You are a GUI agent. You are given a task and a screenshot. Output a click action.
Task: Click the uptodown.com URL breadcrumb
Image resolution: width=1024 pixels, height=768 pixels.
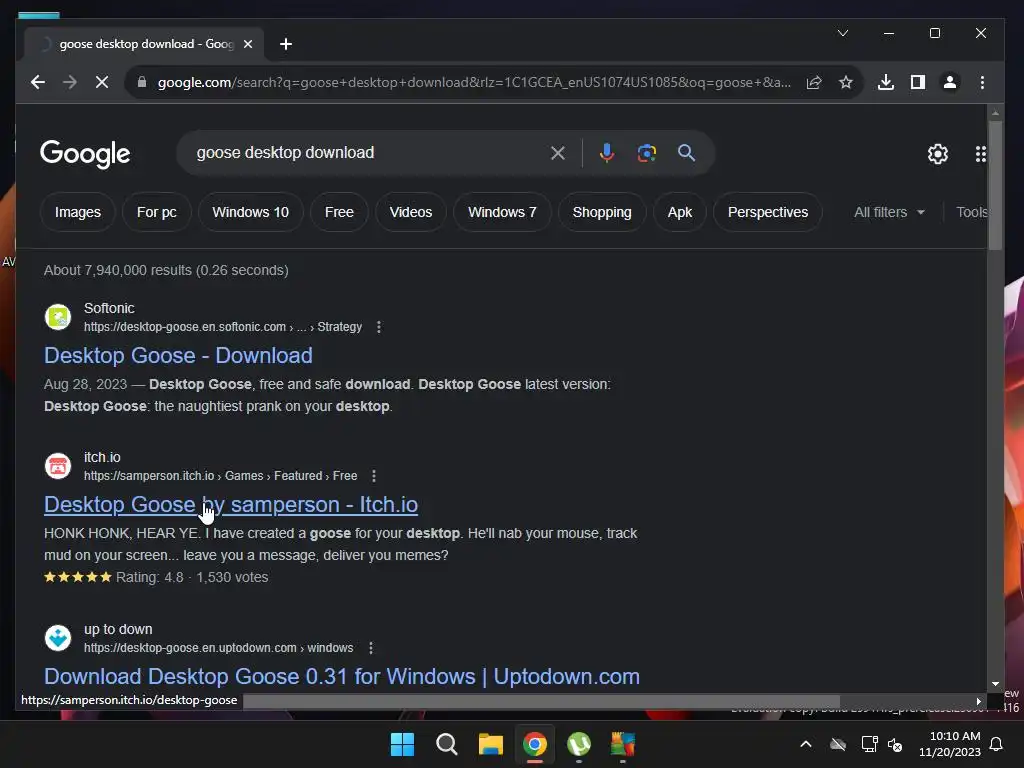(x=219, y=648)
